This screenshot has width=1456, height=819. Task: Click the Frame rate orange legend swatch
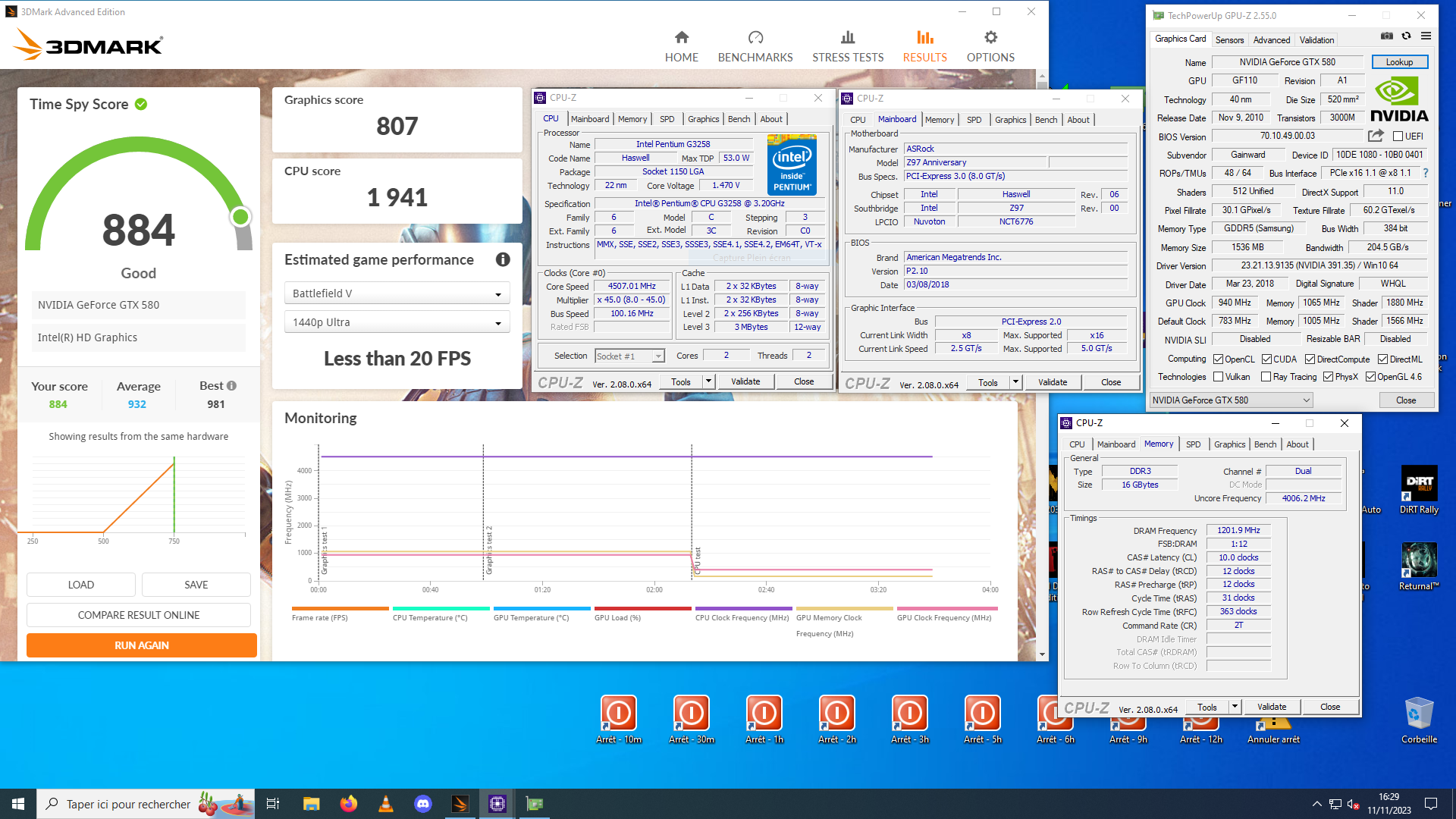click(340, 608)
